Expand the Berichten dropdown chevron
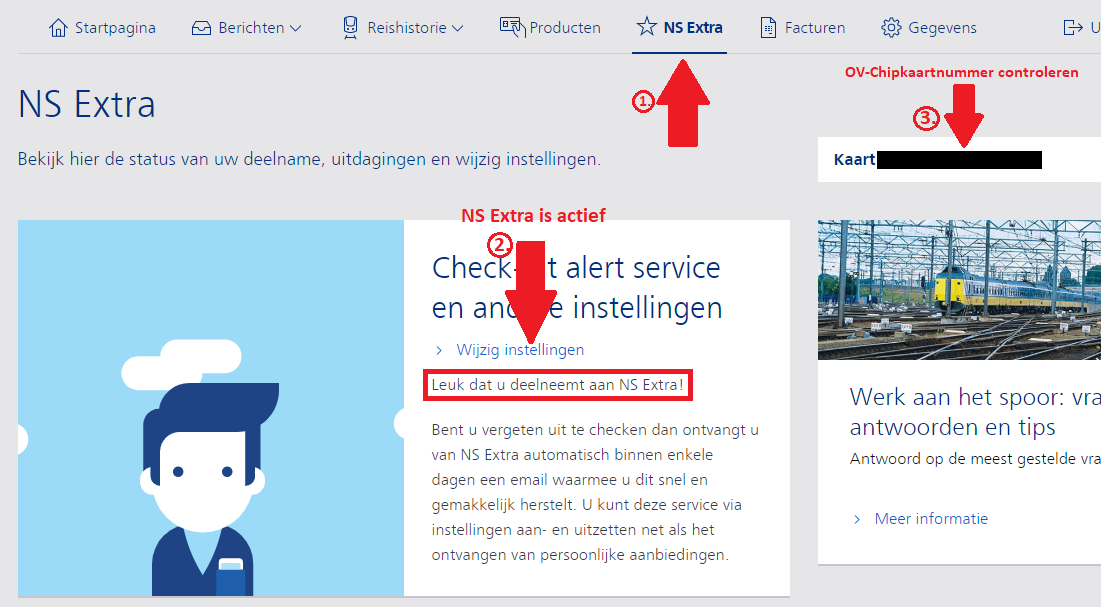 [x=296, y=28]
